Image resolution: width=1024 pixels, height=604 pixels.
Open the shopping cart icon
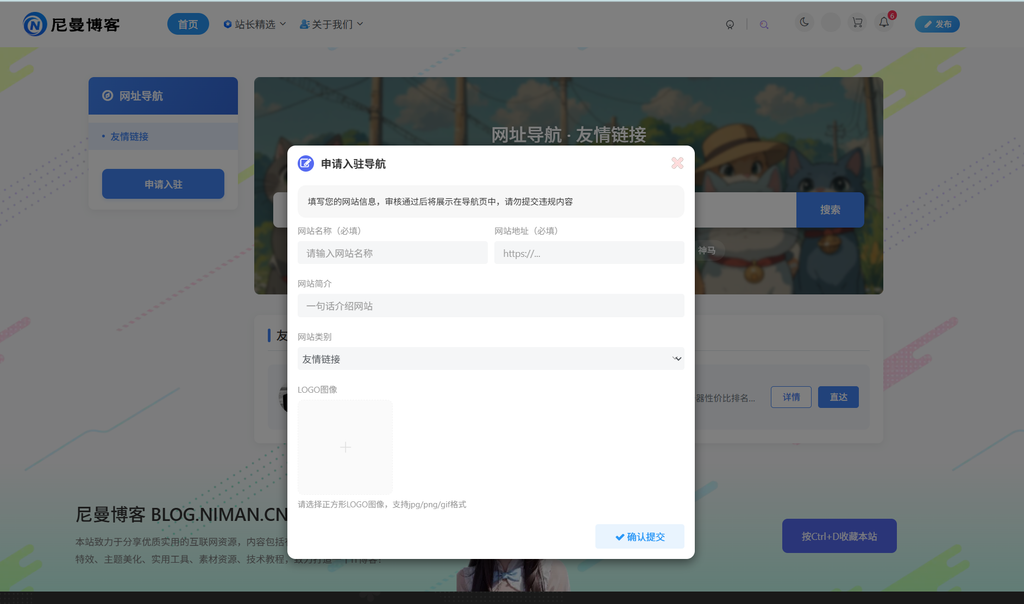857,22
